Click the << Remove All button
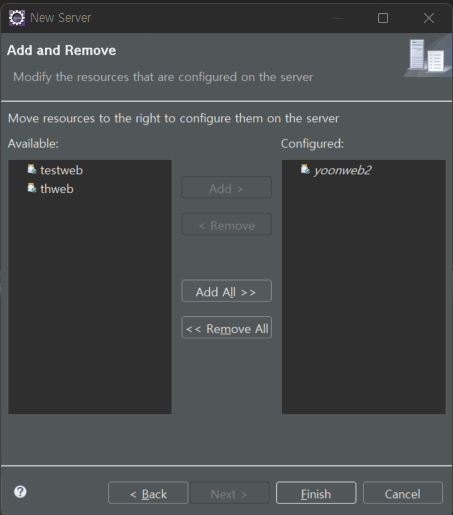The image size is (453, 515). click(x=227, y=328)
